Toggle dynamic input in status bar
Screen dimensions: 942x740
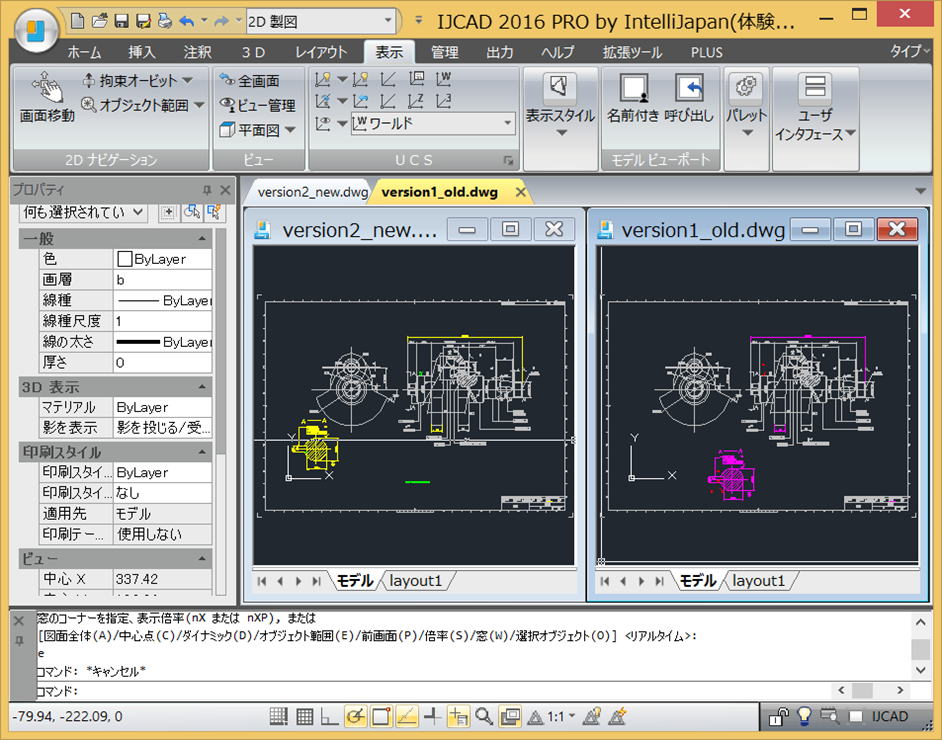pos(458,717)
